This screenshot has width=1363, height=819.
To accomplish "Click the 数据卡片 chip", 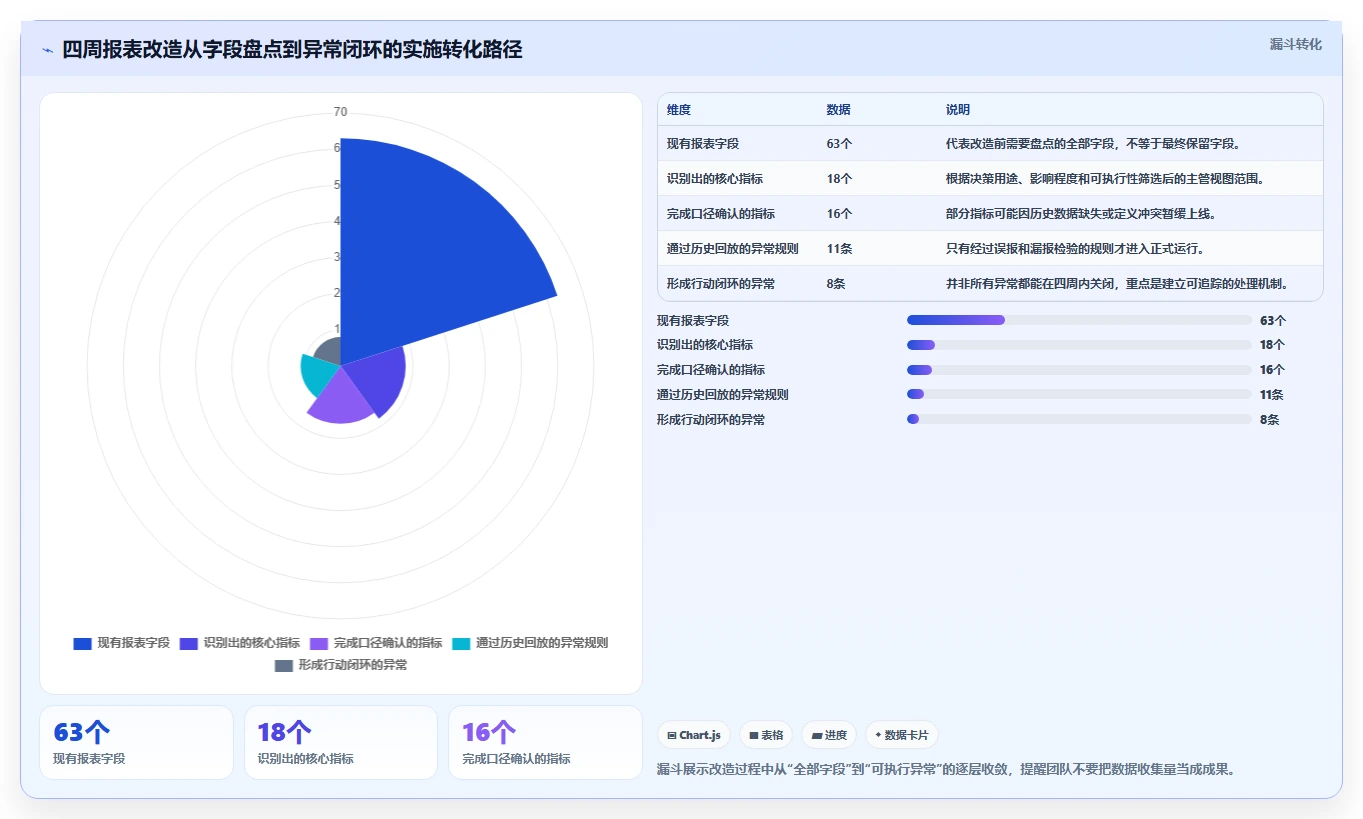I will pos(902,735).
